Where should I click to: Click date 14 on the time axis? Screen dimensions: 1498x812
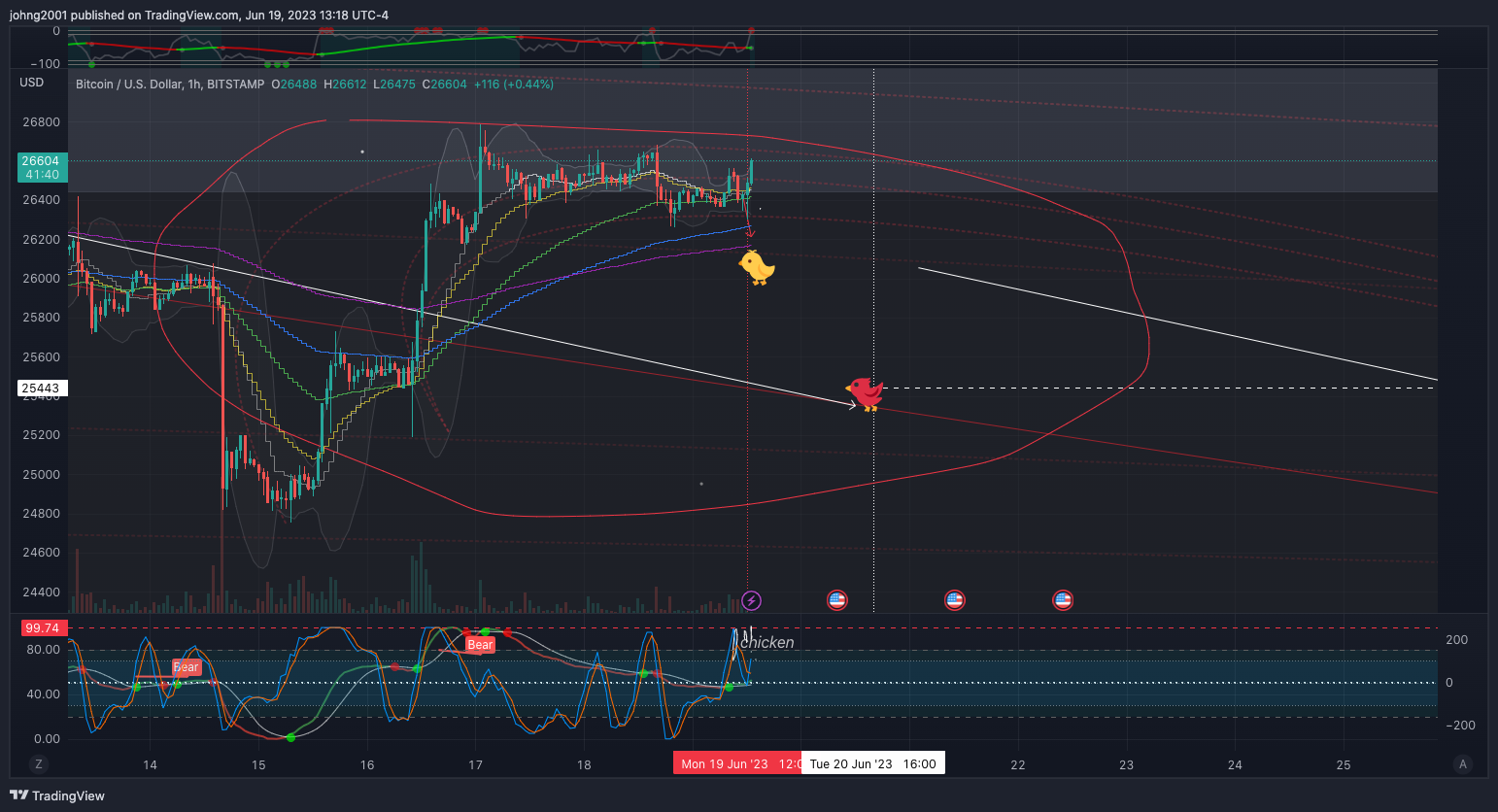tap(150, 764)
